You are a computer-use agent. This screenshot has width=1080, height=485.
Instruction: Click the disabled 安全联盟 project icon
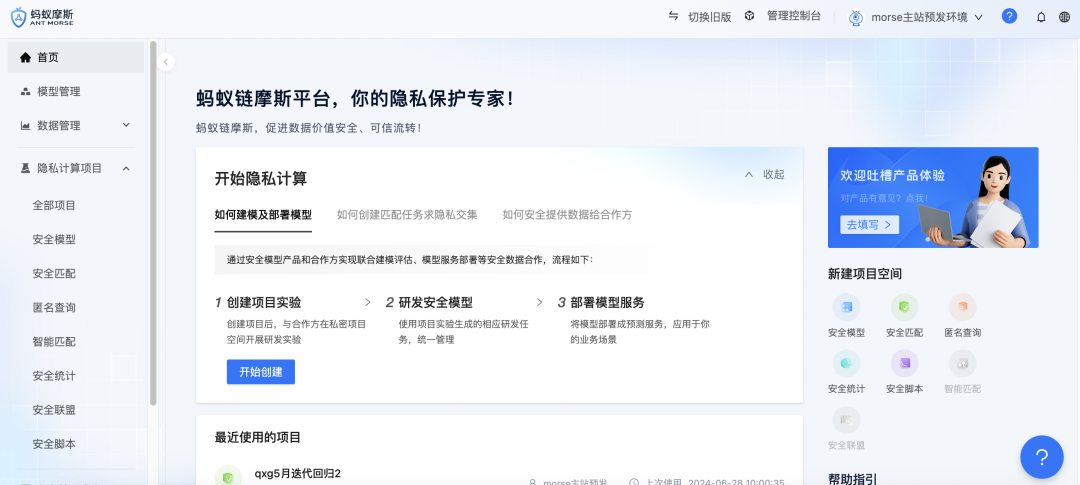(x=846, y=420)
